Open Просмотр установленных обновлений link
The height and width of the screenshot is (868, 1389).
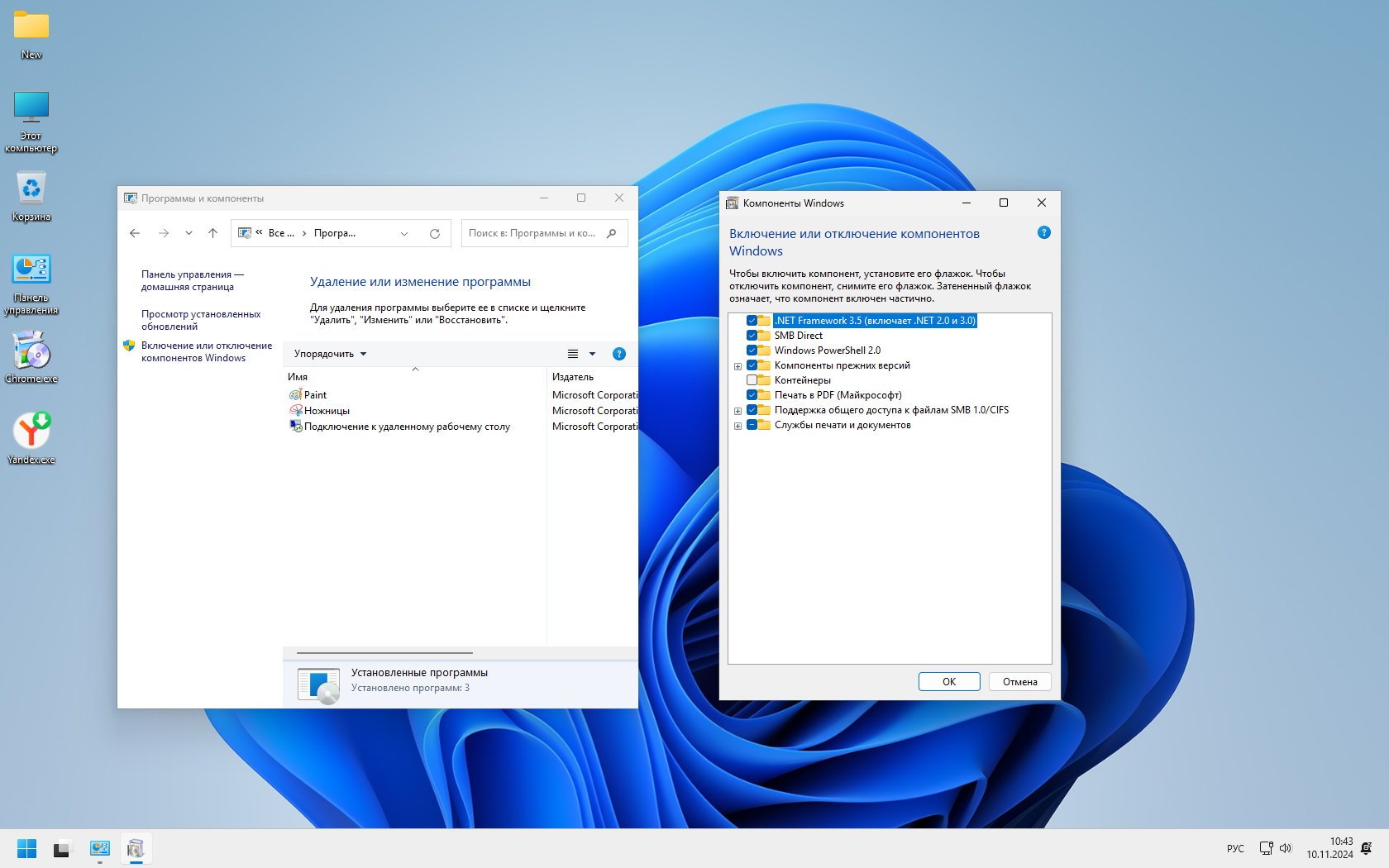point(200,320)
